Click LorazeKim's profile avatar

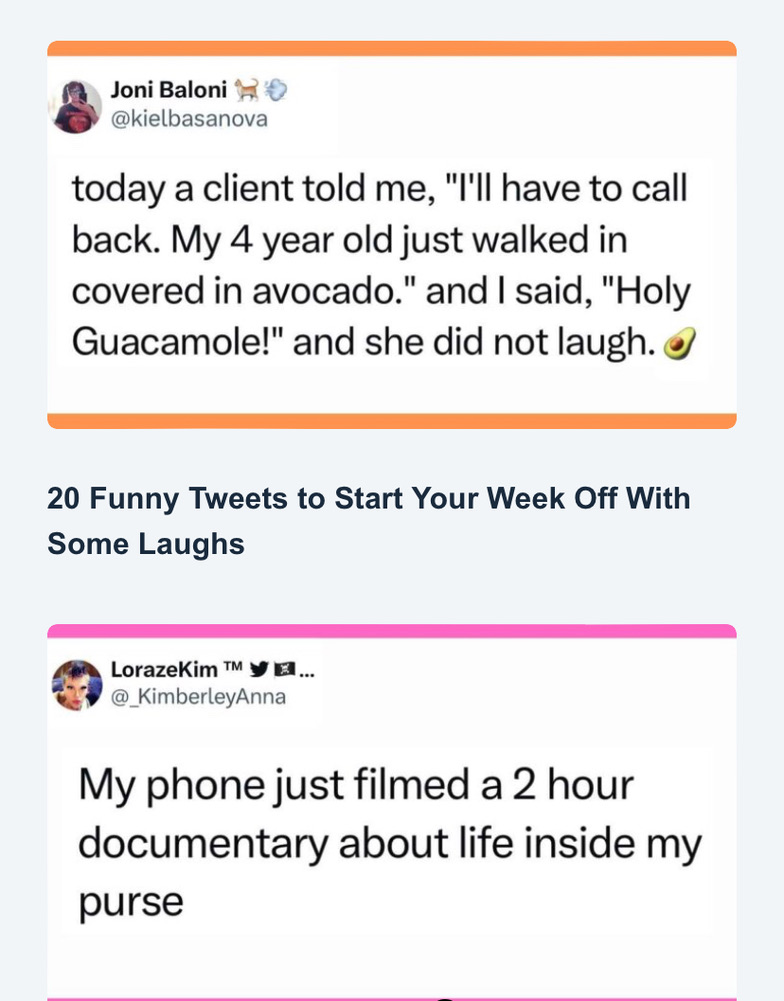coord(77,685)
